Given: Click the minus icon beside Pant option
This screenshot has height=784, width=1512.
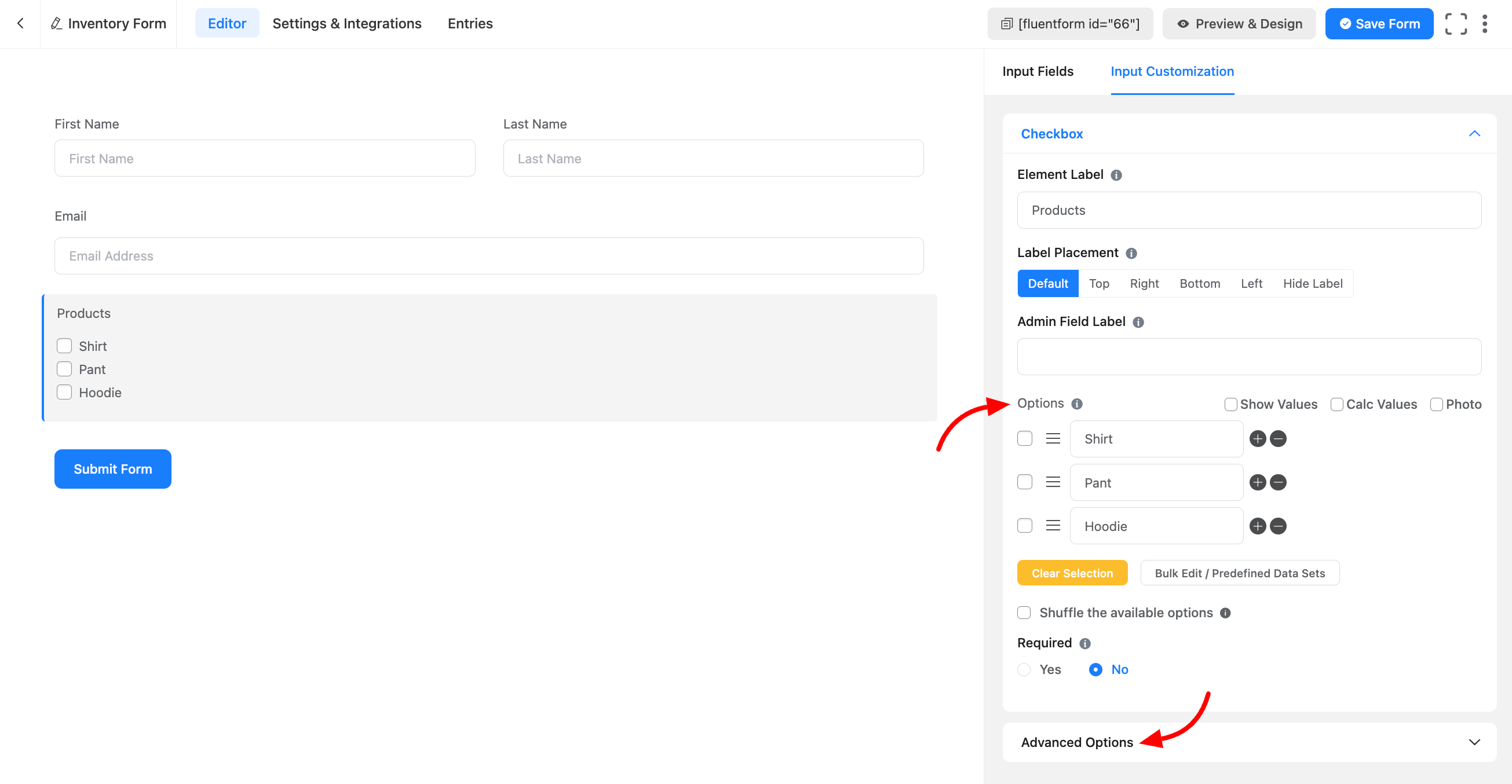Looking at the screenshot, I should coord(1278,482).
